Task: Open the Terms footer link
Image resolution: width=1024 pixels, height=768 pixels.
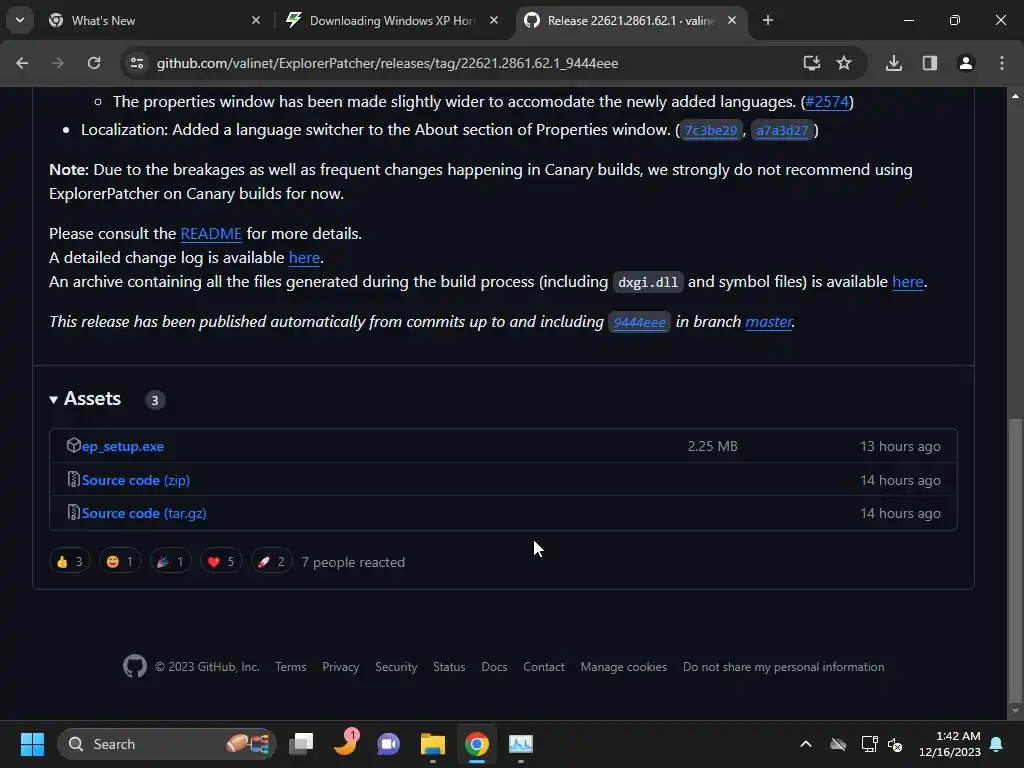Action: 291,667
